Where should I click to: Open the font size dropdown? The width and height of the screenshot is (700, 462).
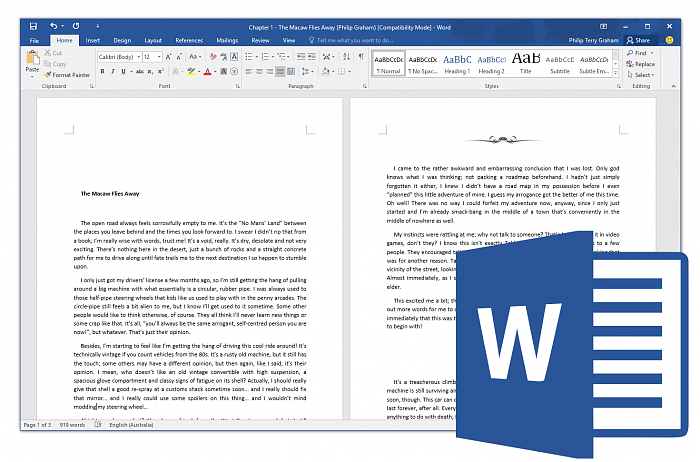click(152, 57)
